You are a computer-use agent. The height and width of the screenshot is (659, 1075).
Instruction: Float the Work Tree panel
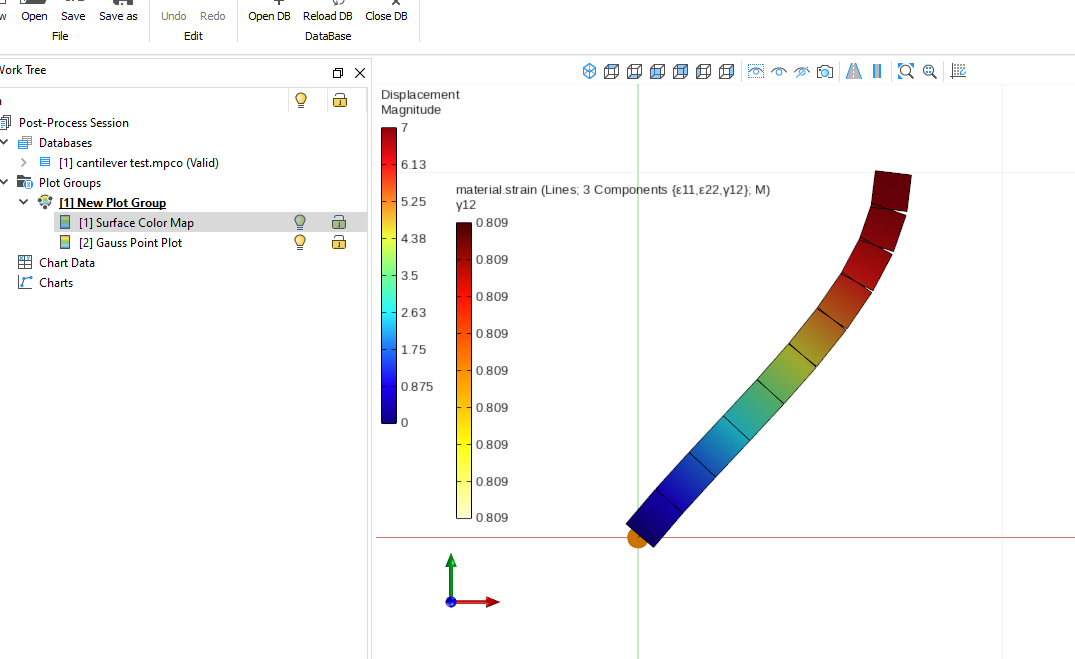(337, 73)
